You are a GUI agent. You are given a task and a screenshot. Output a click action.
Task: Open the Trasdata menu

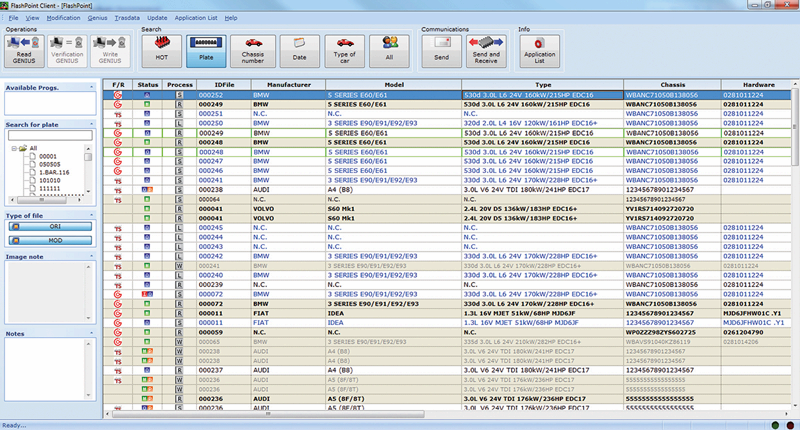pos(127,18)
